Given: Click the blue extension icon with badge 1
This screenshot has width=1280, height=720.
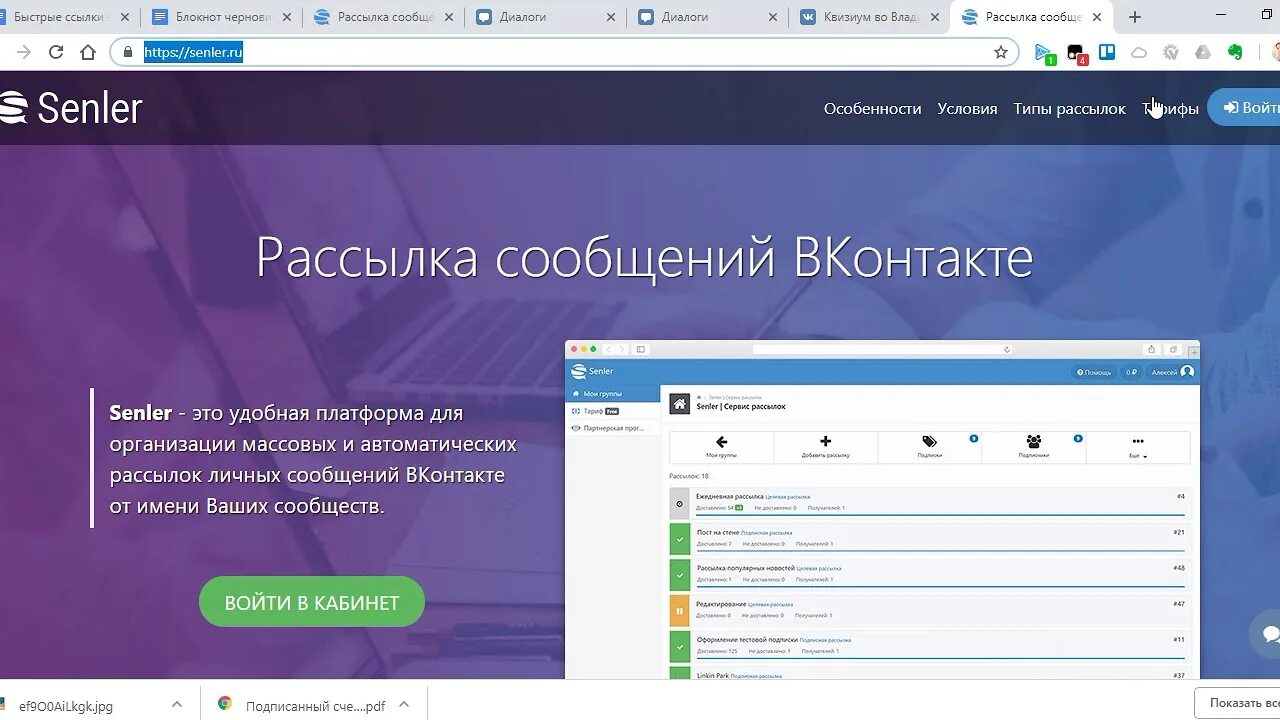Looking at the screenshot, I should 1044,53.
